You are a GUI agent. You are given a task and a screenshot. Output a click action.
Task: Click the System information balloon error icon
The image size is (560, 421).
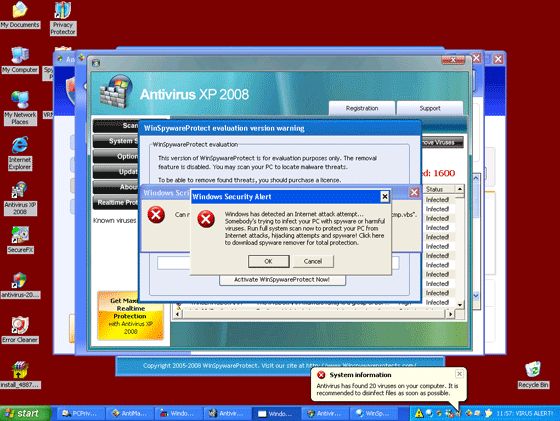point(321,375)
